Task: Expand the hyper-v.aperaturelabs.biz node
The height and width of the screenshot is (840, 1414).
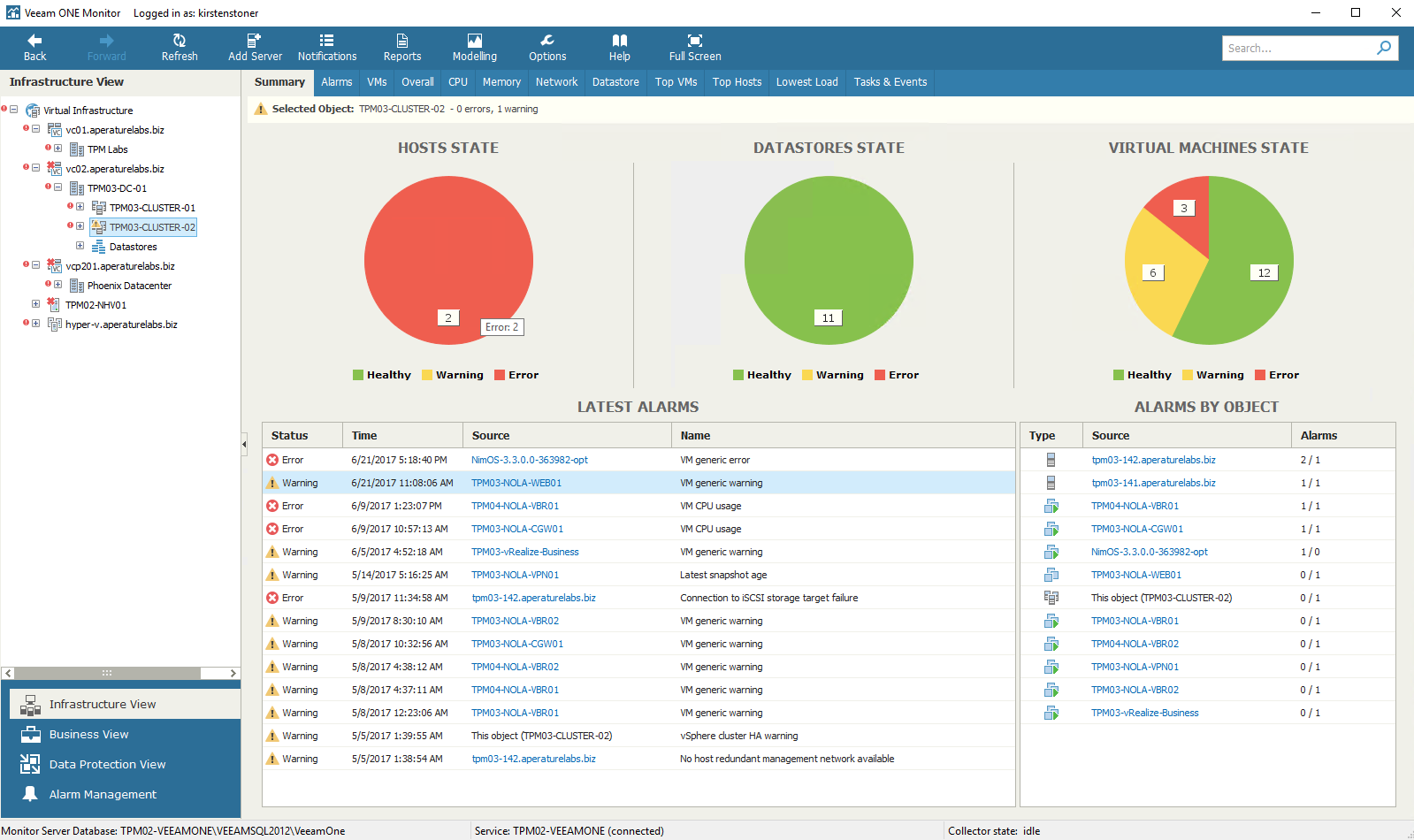Action: 35,324
